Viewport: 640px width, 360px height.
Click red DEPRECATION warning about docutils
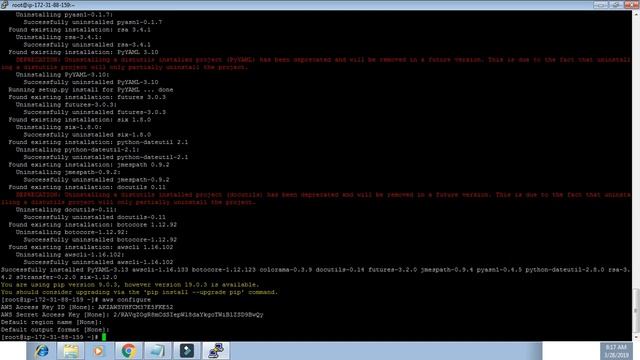pyautogui.click(x=316, y=198)
